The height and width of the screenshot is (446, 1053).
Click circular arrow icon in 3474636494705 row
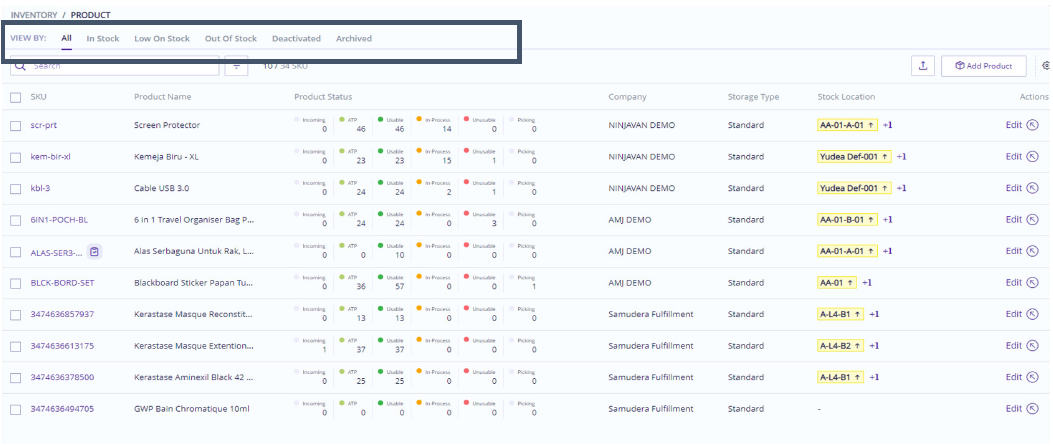(x=1033, y=408)
